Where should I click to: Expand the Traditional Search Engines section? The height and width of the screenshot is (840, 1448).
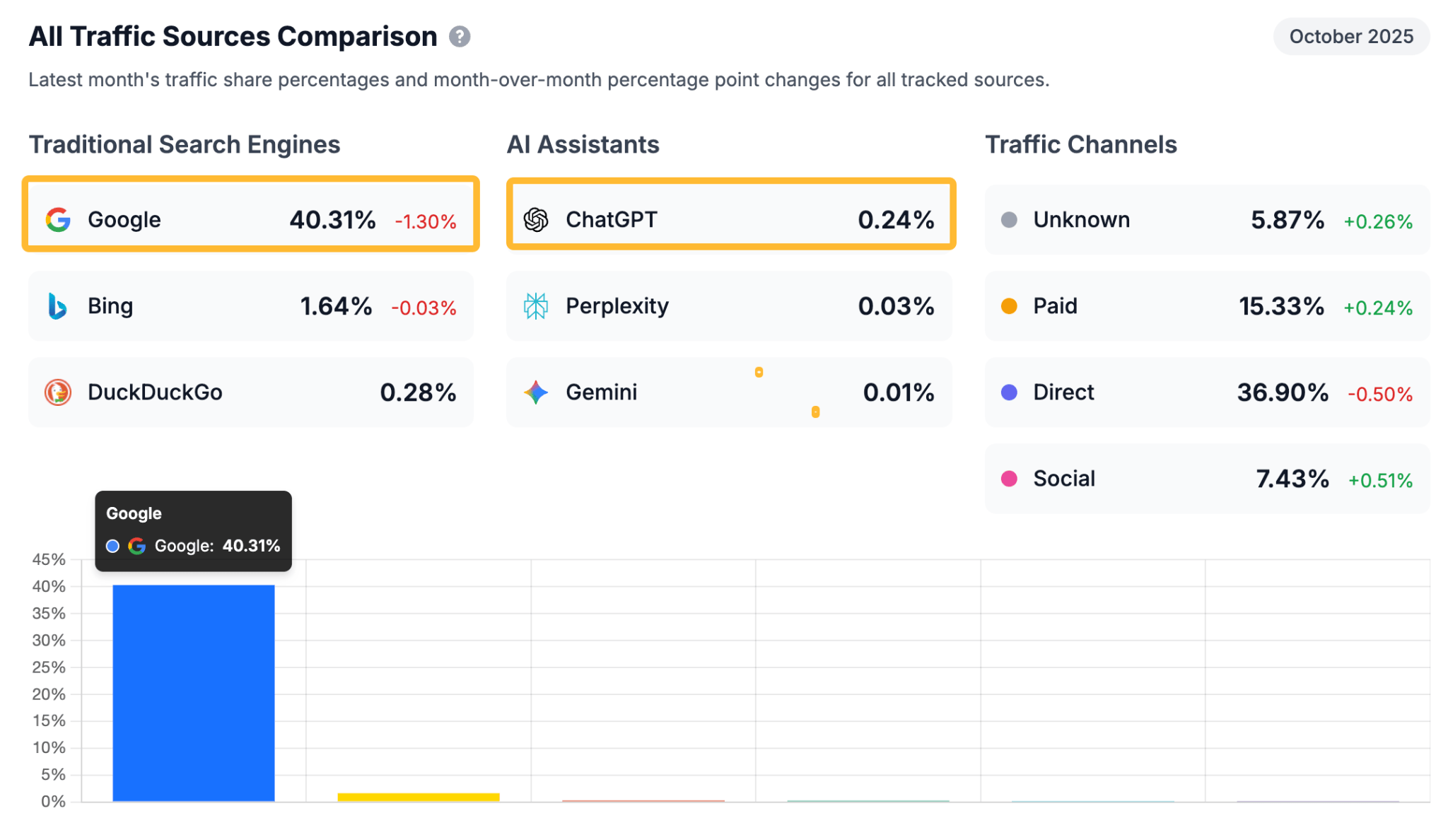185,144
